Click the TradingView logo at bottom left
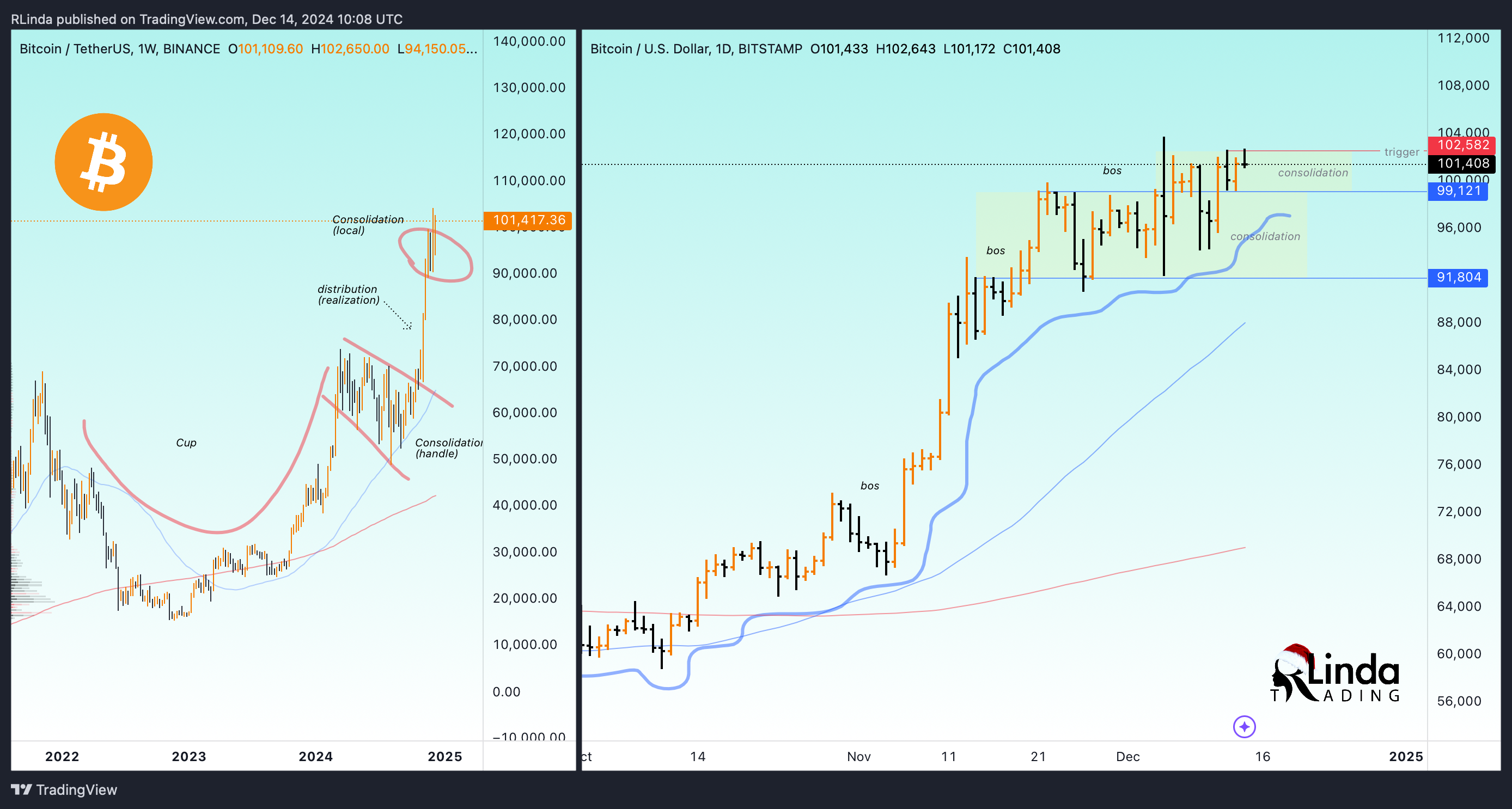Screen dimensions: 1512x809 [x=64, y=789]
